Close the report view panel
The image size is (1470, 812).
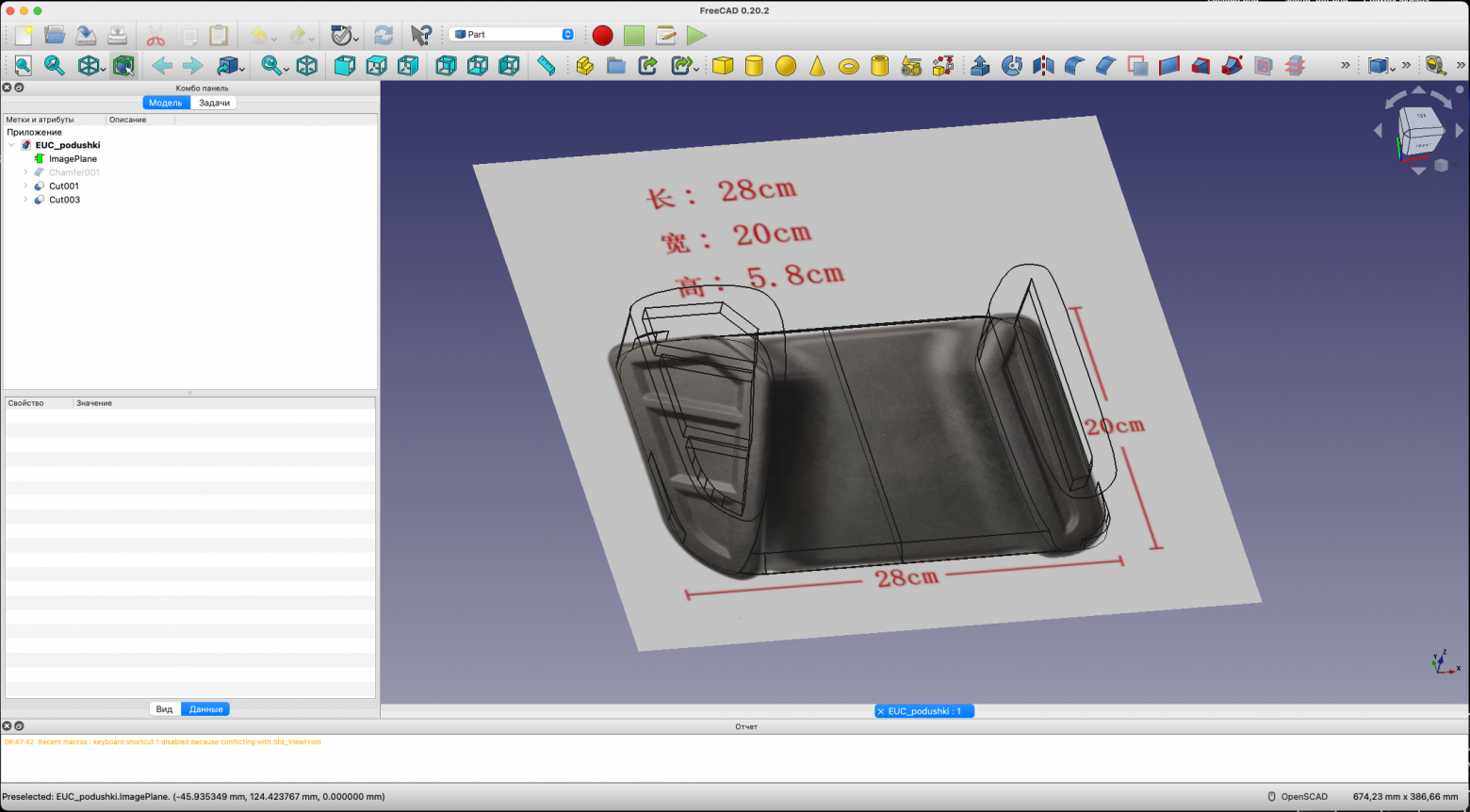7,726
